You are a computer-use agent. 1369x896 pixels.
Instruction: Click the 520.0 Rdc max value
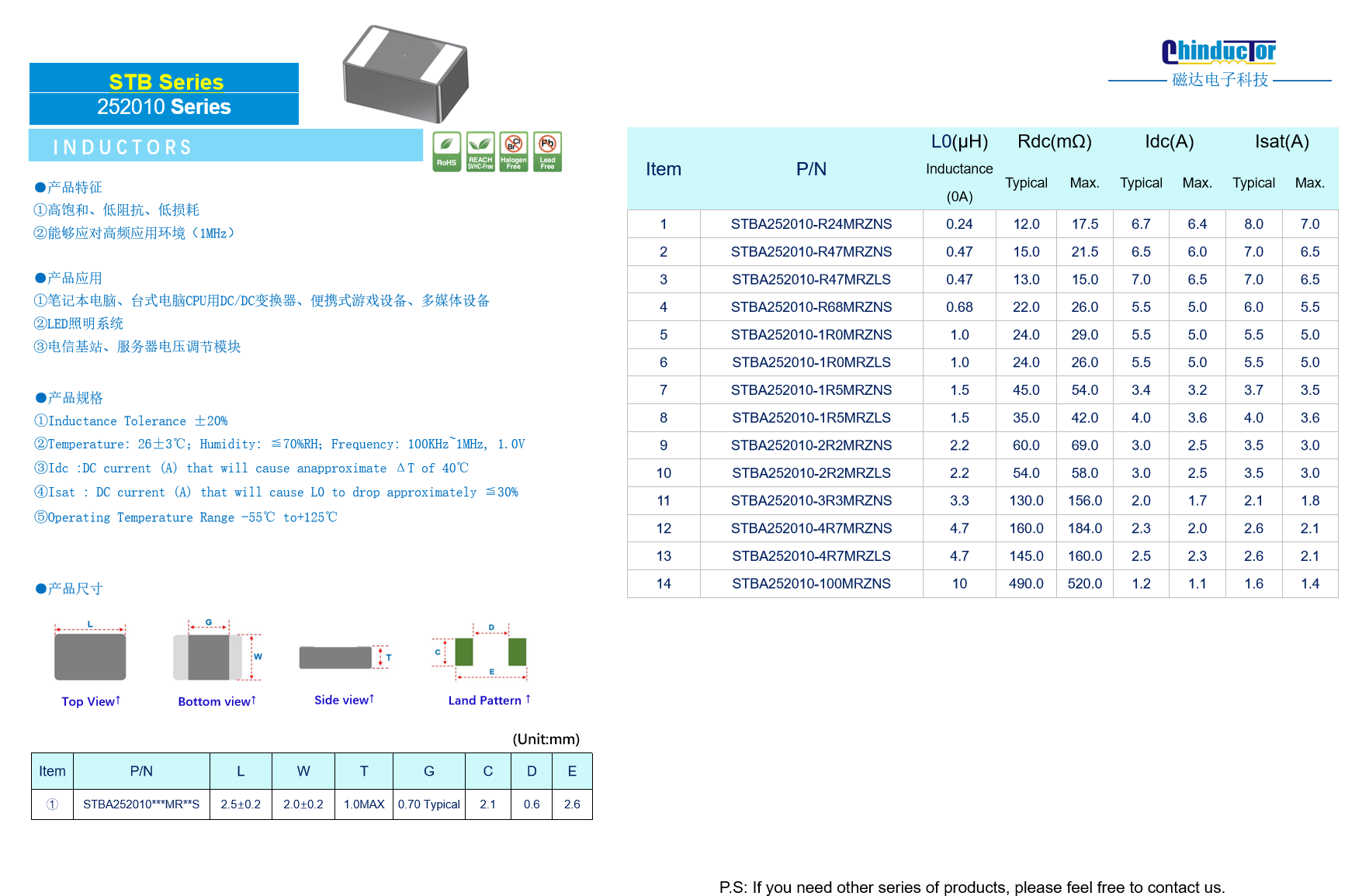point(1084,584)
